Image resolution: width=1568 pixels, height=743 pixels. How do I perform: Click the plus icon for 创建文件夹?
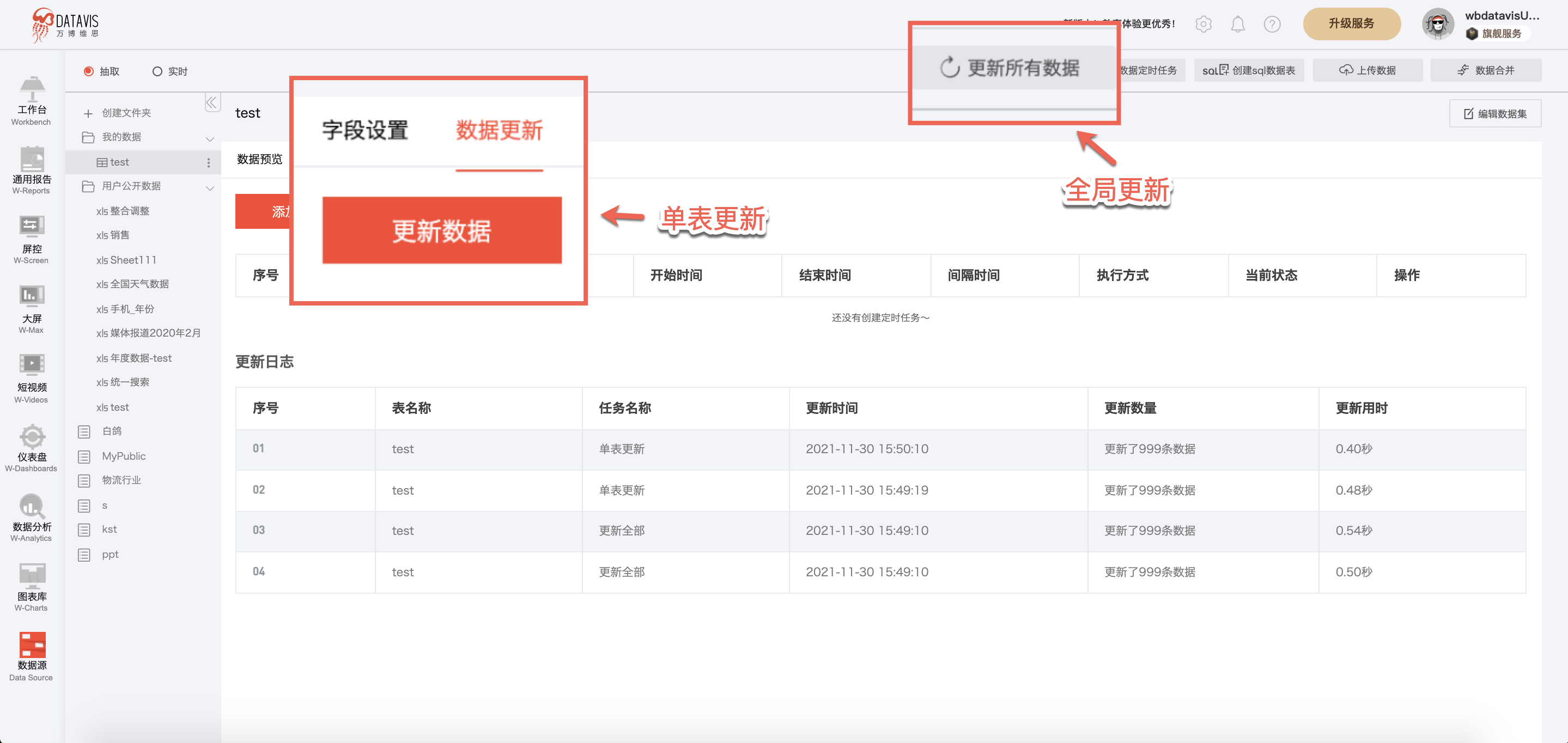[x=88, y=113]
